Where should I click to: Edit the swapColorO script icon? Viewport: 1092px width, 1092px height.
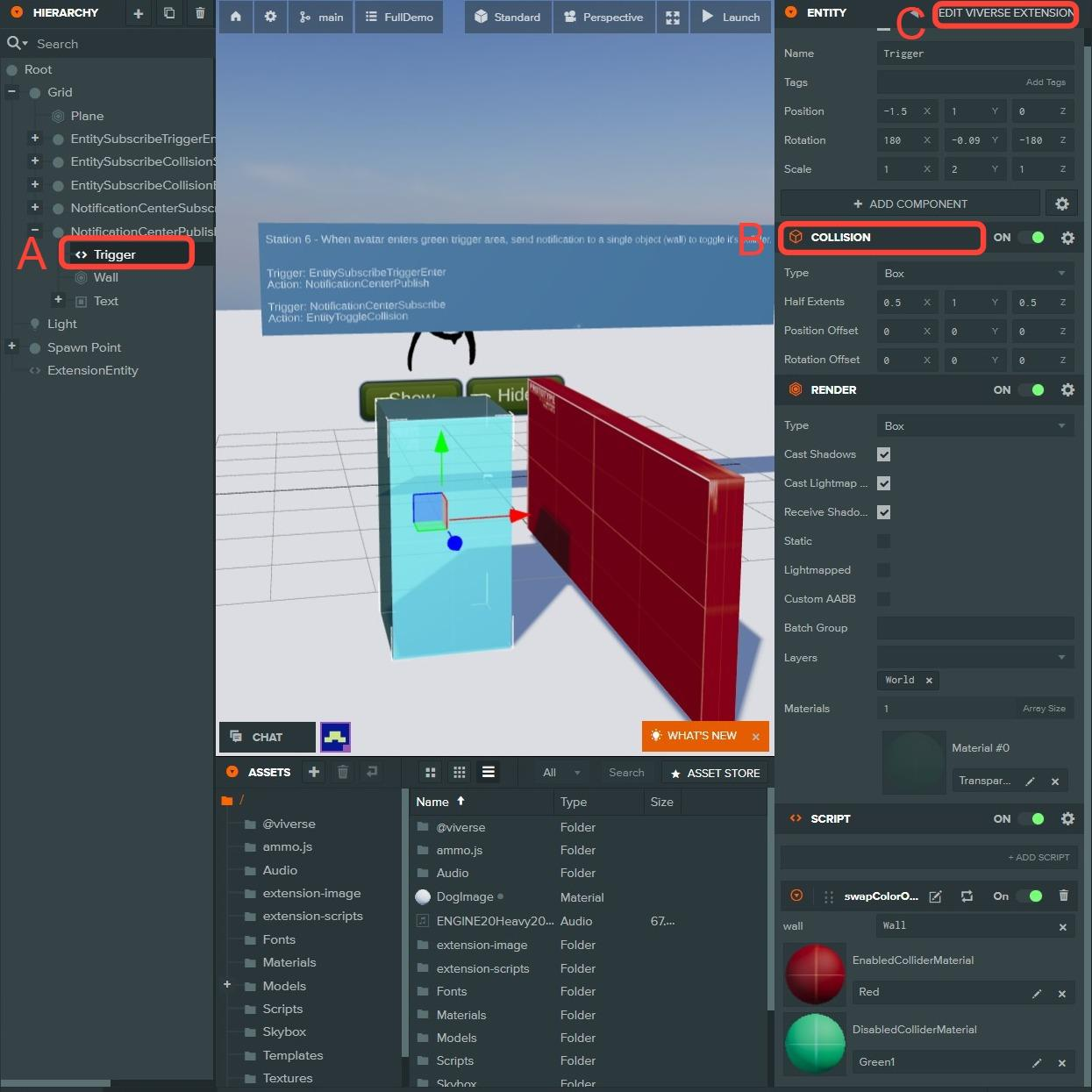pyautogui.click(x=935, y=896)
